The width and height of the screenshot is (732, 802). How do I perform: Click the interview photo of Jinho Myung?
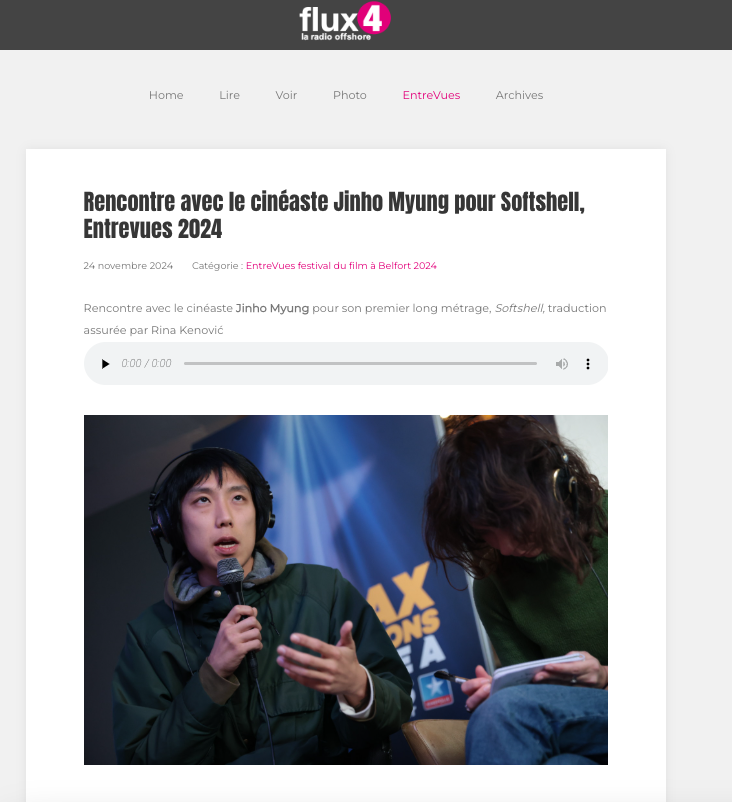coord(346,590)
